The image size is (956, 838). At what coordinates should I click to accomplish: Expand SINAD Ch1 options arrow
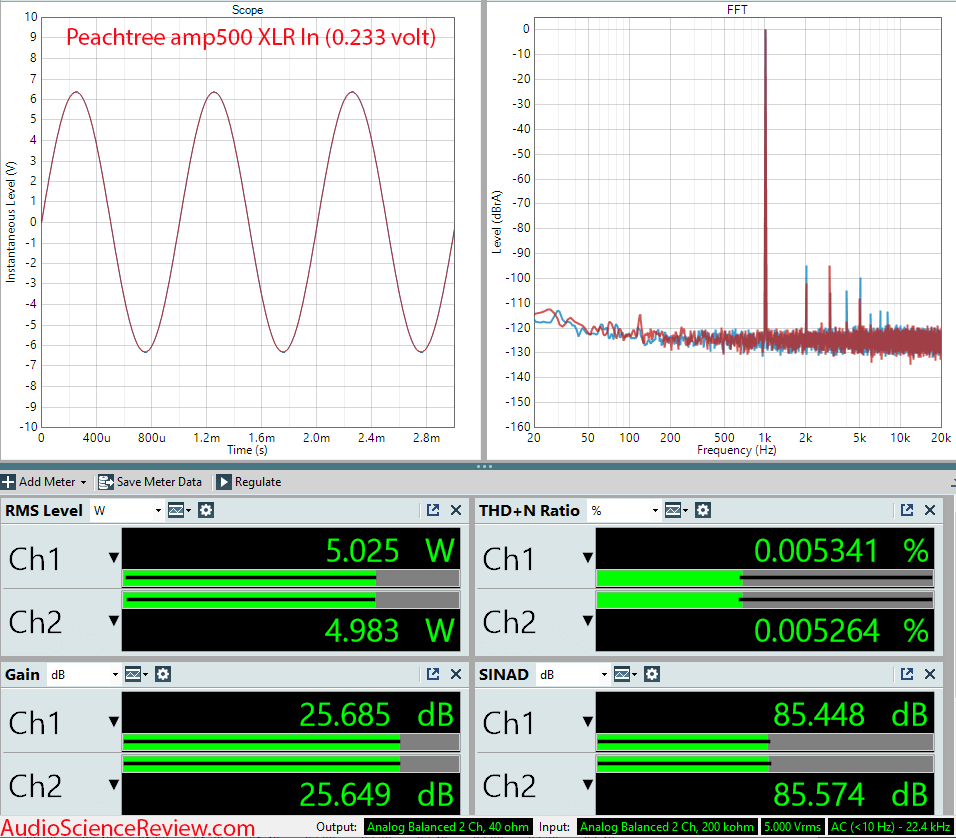588,722
